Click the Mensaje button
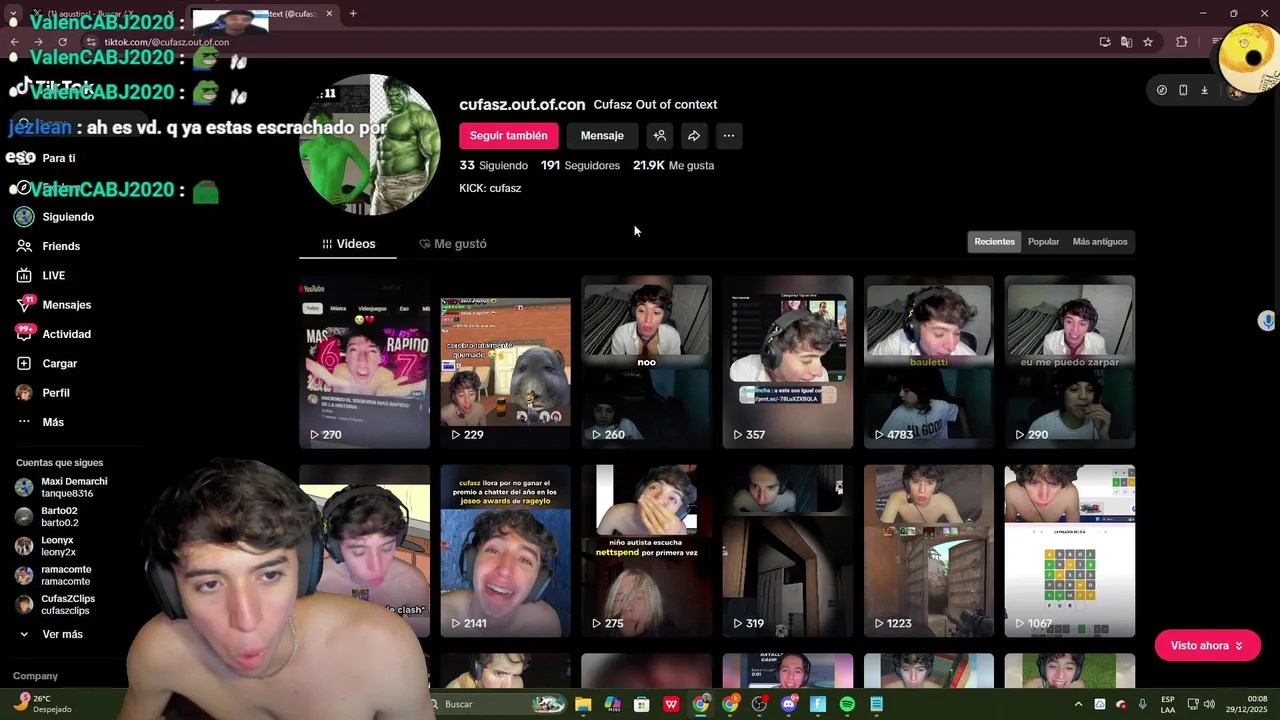Image resolution: width=1280 pixels, height=720 pixels. 602,136
